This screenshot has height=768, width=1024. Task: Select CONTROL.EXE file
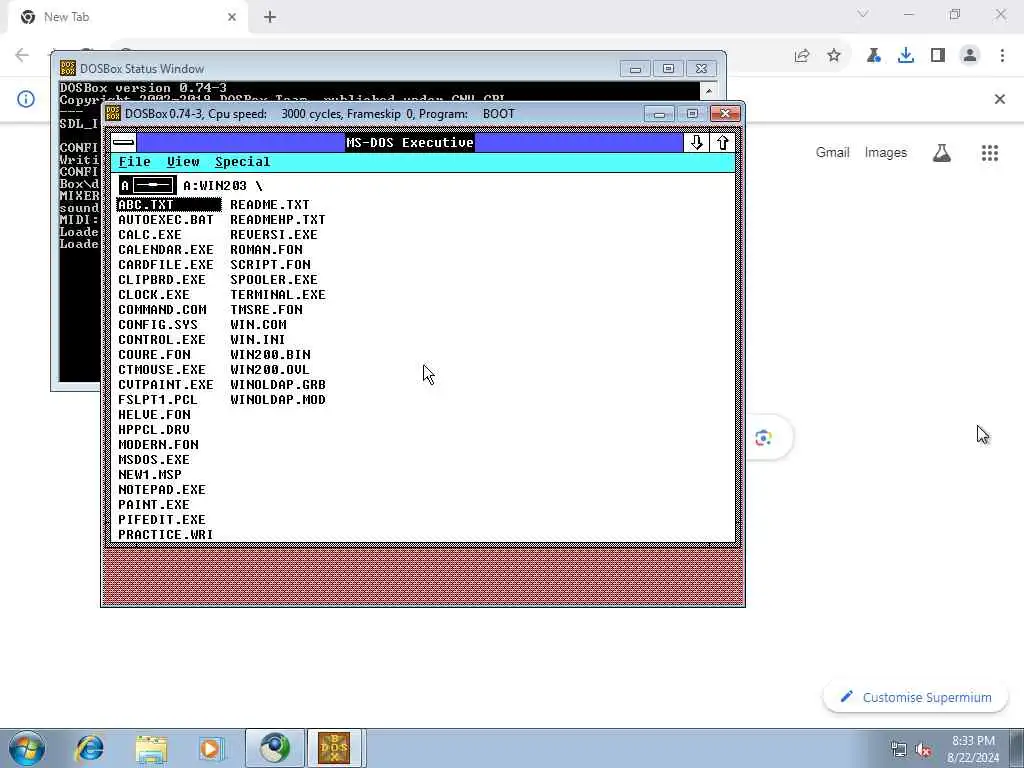162,340
